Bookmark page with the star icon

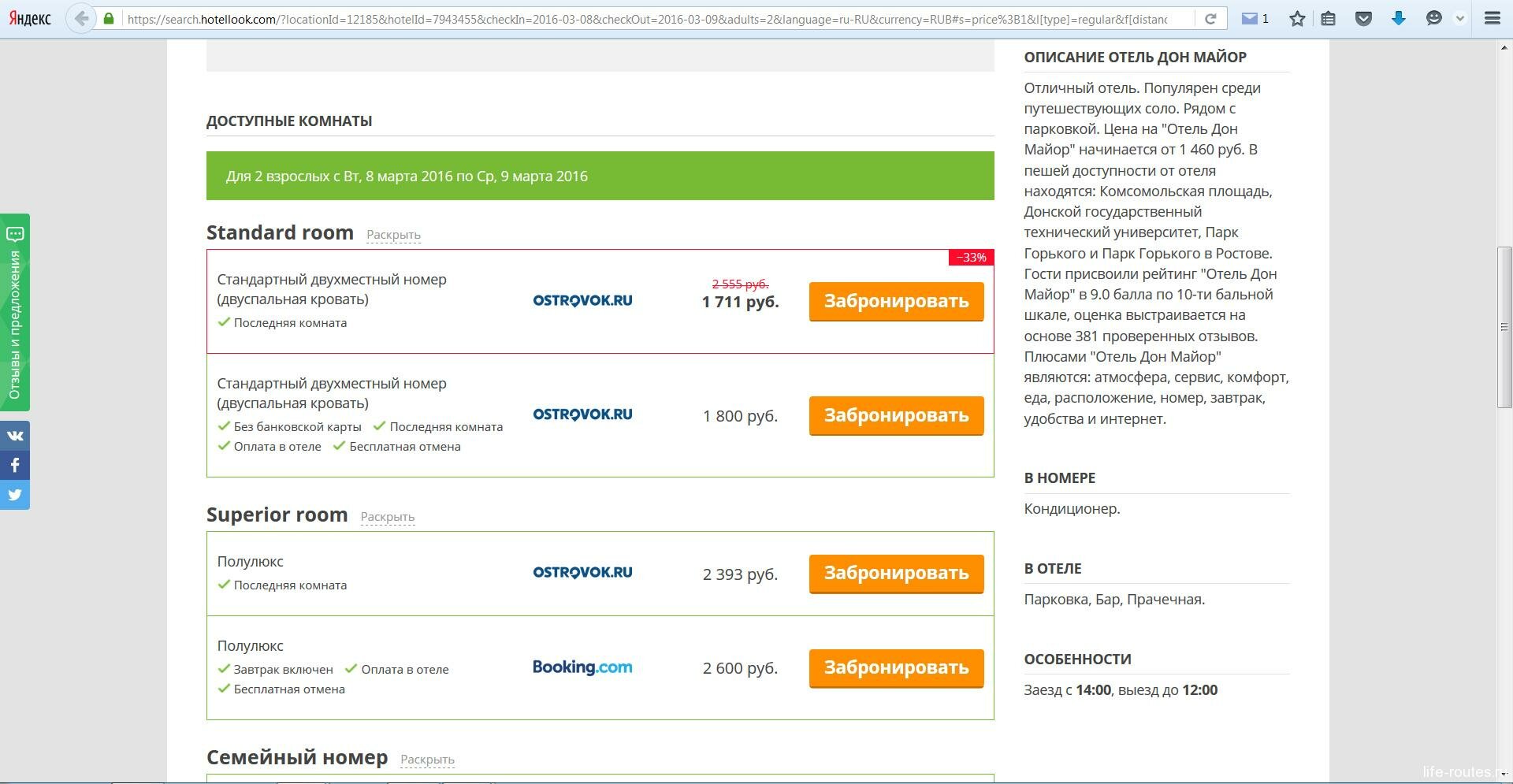pos(1297,19)
